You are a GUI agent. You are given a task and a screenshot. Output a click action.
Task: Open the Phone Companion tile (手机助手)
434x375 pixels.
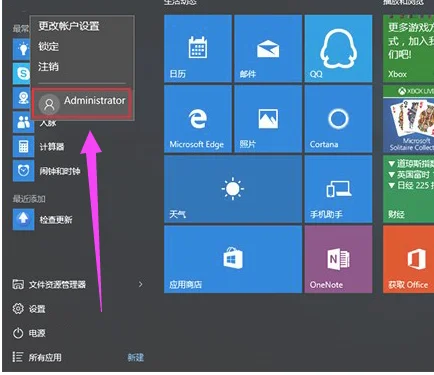coord(338,189)
